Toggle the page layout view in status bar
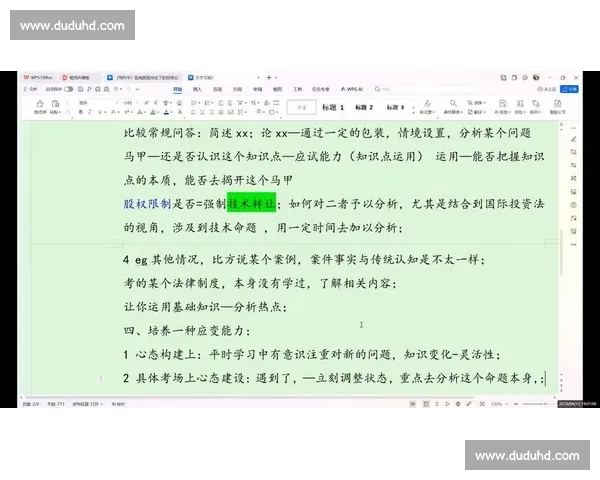 [426, 404]
